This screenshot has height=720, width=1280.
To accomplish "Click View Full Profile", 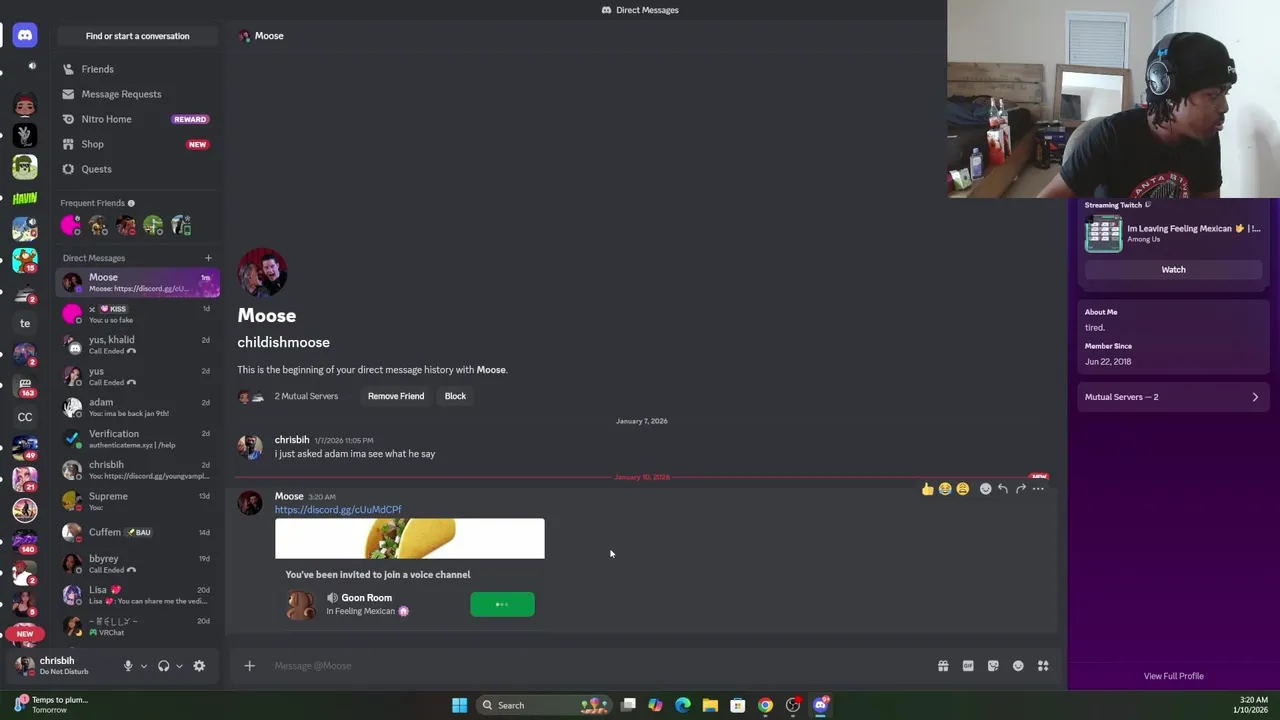I will pos(1173,676).
